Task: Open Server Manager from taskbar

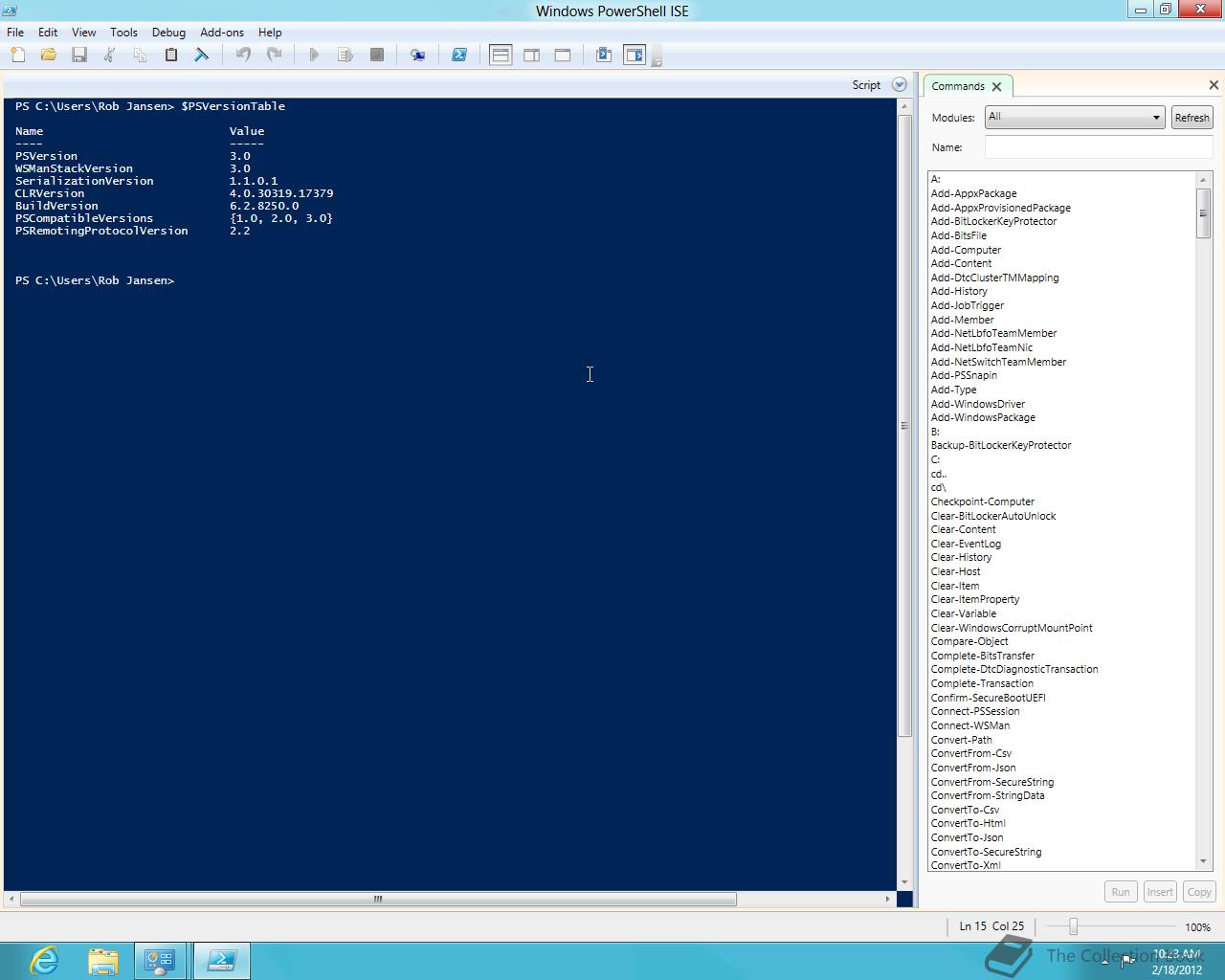Action: (160, 961)
